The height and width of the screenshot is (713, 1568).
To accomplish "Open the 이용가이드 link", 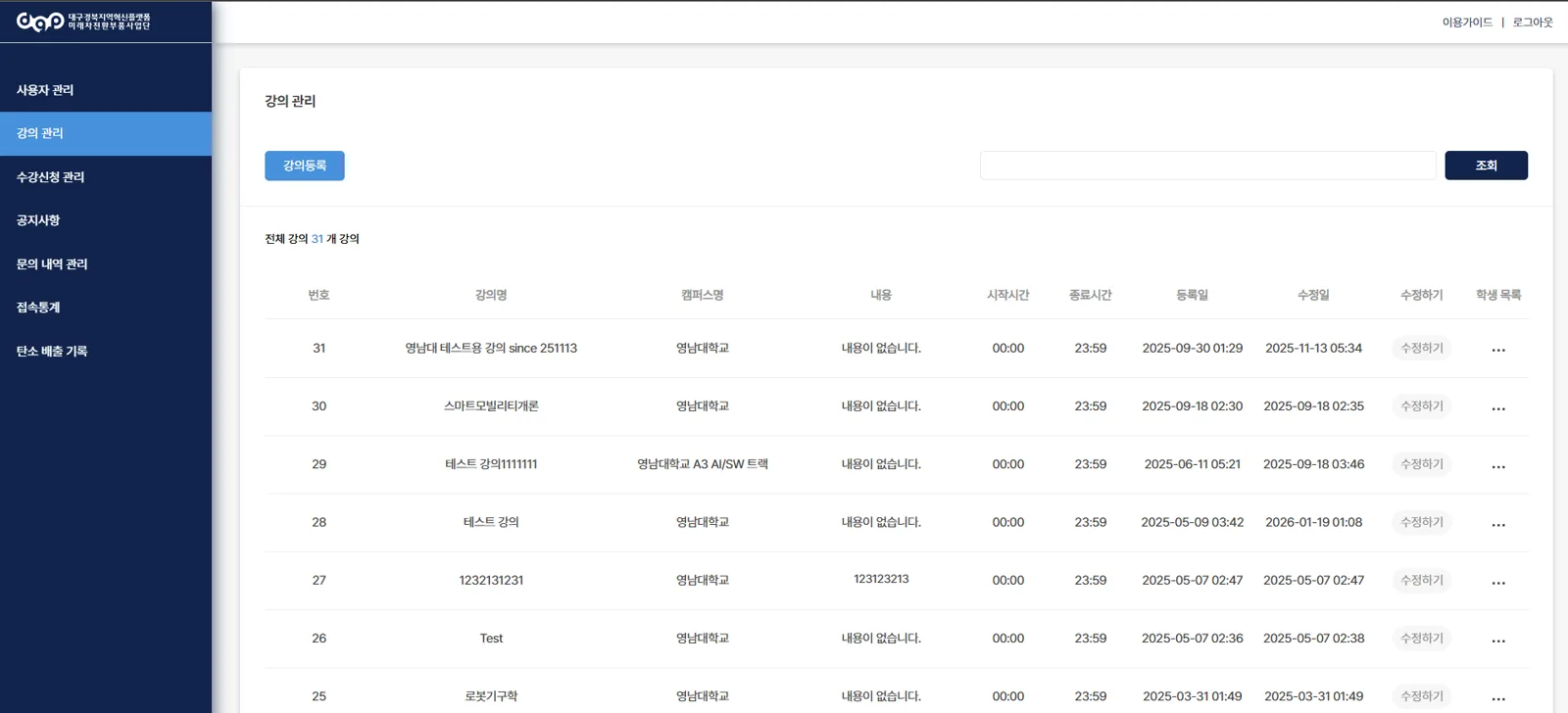I will pyautogui.click(x=1467, y=23).
